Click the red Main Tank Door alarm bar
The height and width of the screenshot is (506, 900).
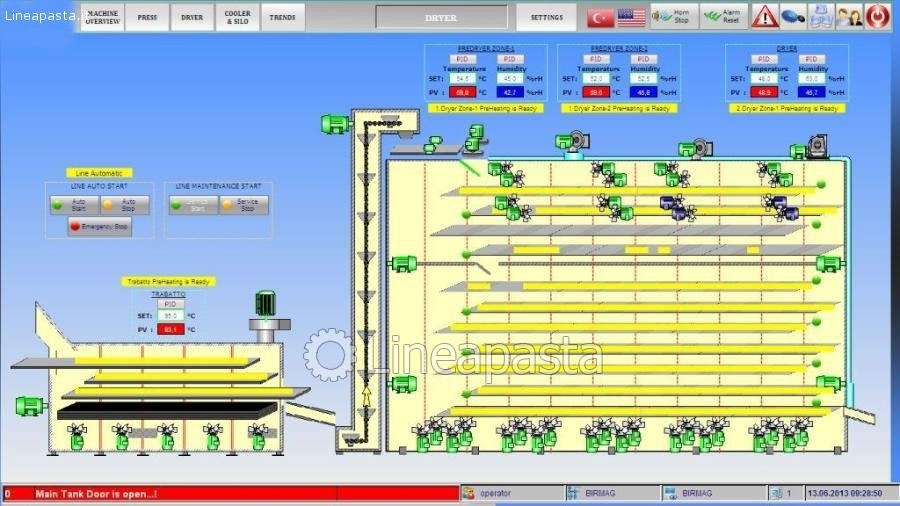[x=230, y=493]
